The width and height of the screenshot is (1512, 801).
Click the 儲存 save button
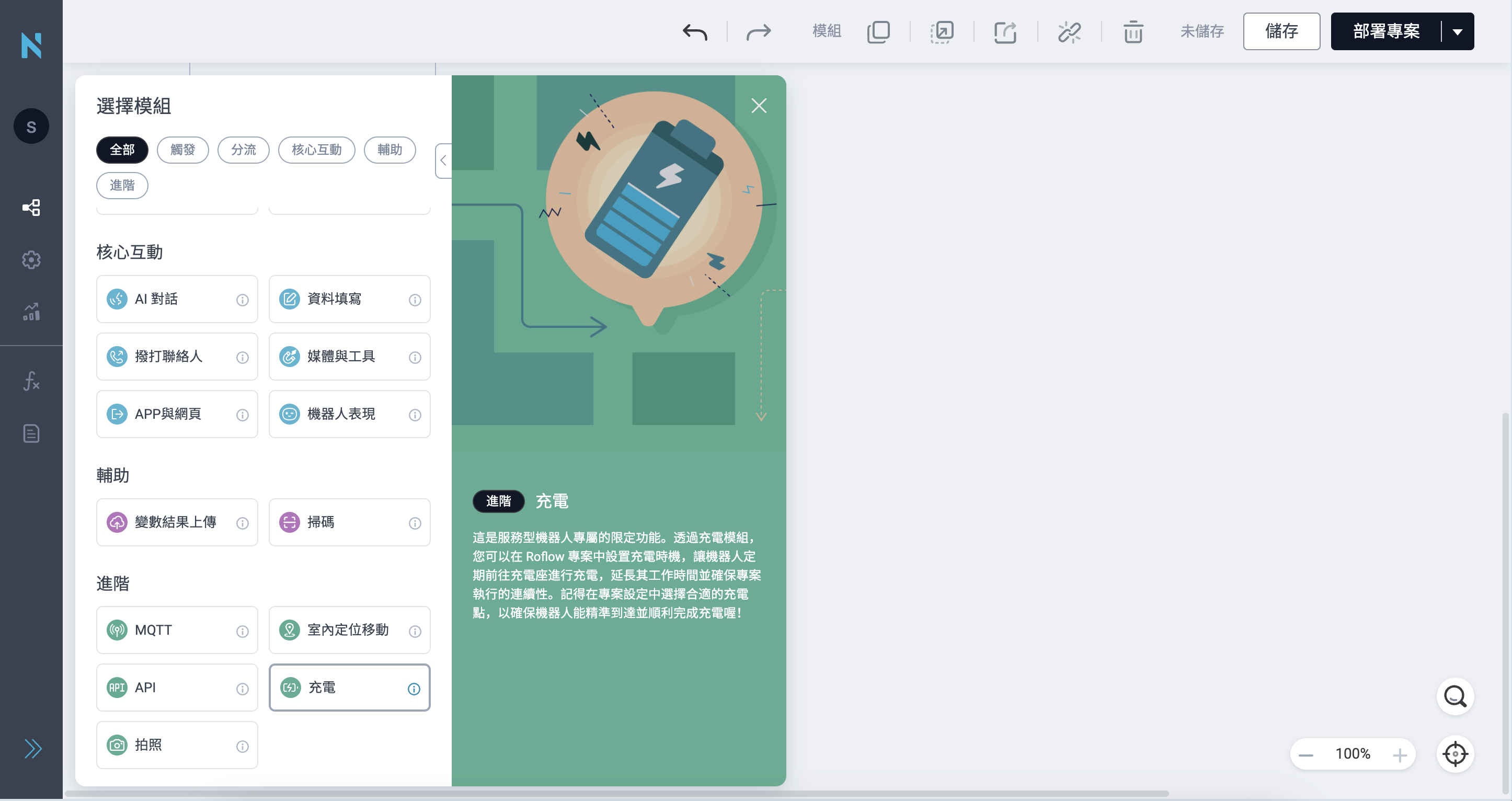(x=1281, y=32)
